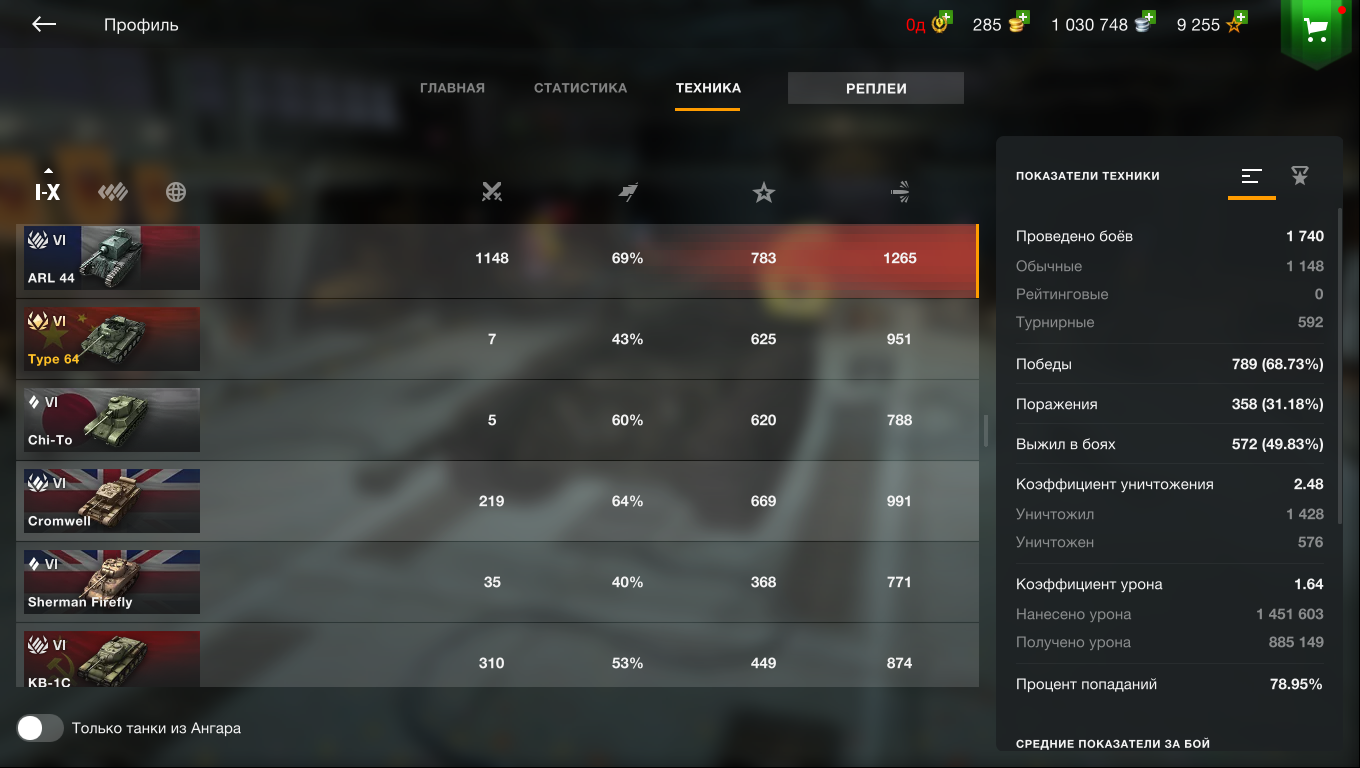
Task: Sort by win rate column icon
Action: [627, 192]
